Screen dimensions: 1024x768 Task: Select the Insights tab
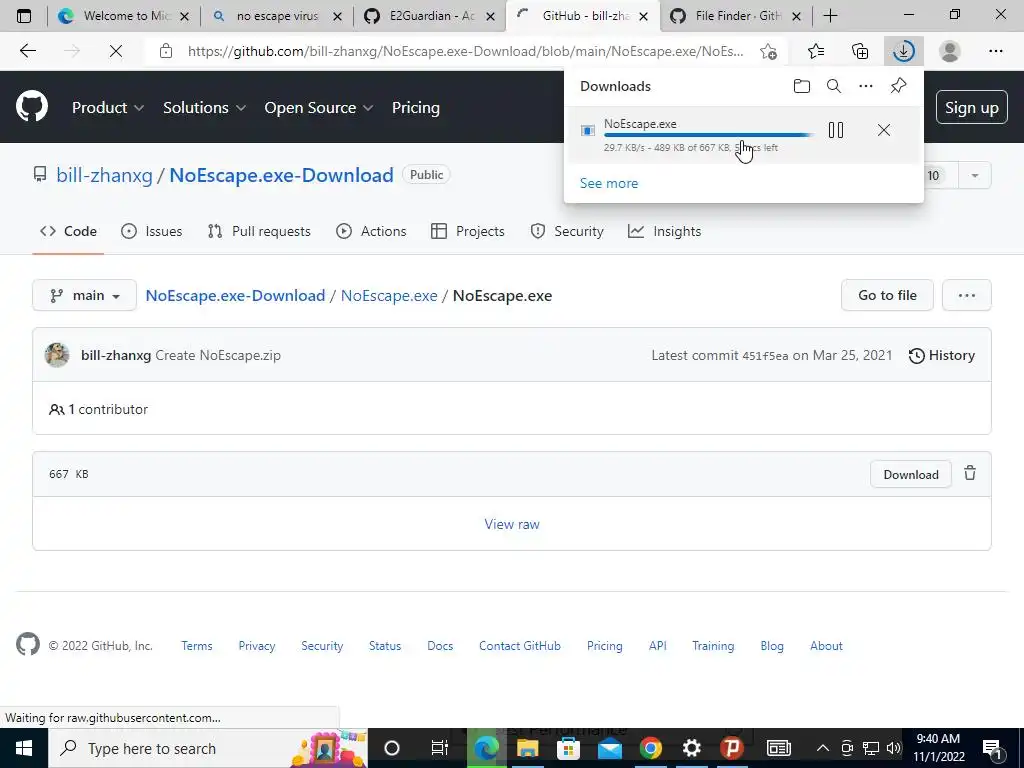(x=664, y=231)
